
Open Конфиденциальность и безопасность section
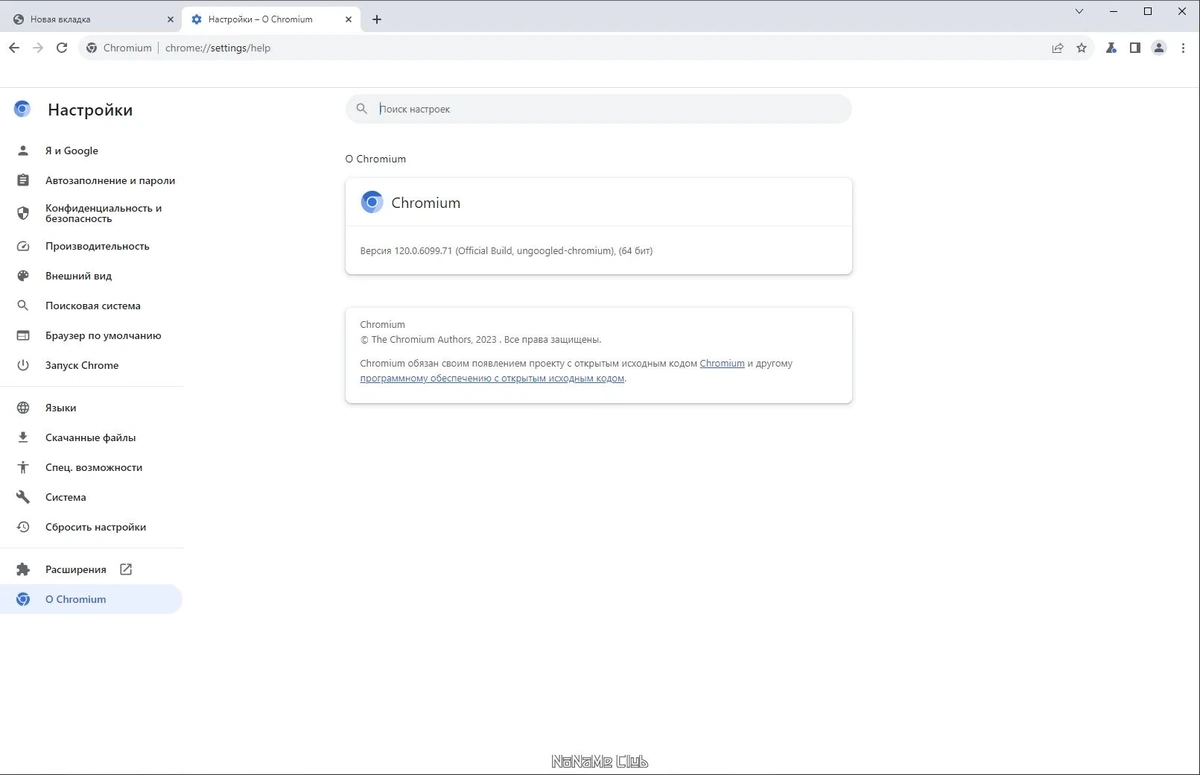pyautogui.click(x=91, y=213)
